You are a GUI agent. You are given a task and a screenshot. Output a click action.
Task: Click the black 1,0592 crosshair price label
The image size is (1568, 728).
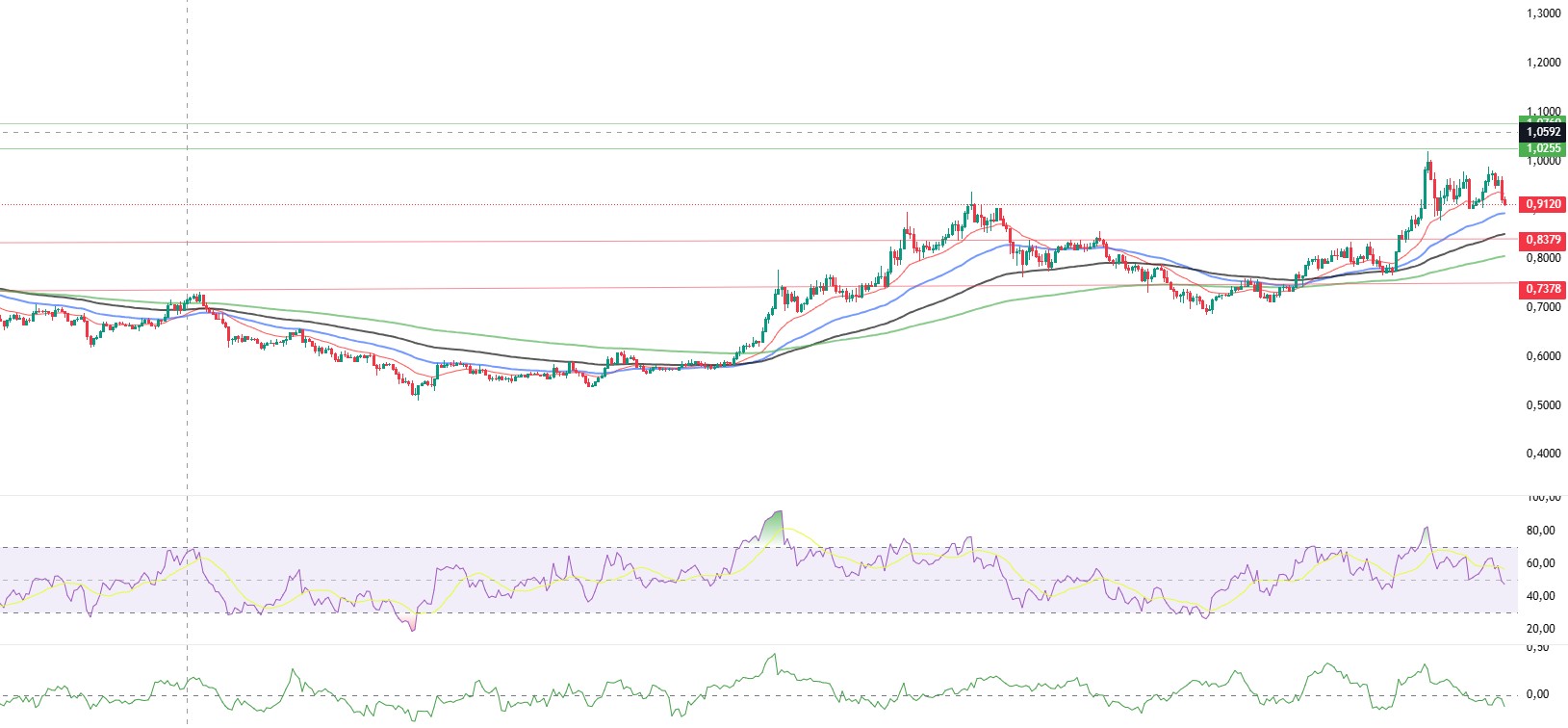tap(1542, 132)
